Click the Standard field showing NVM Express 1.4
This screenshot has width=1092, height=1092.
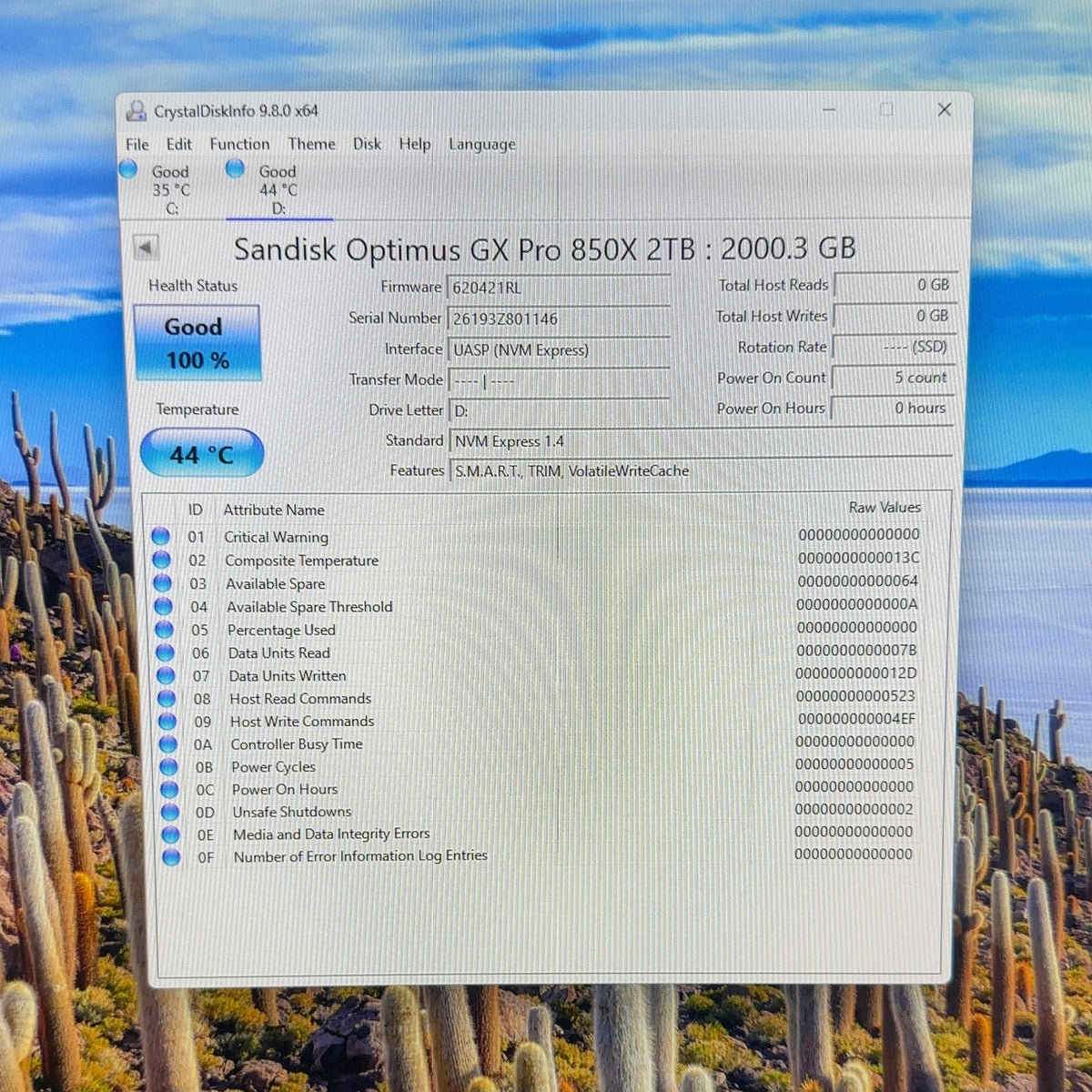[x=701, y=441]
